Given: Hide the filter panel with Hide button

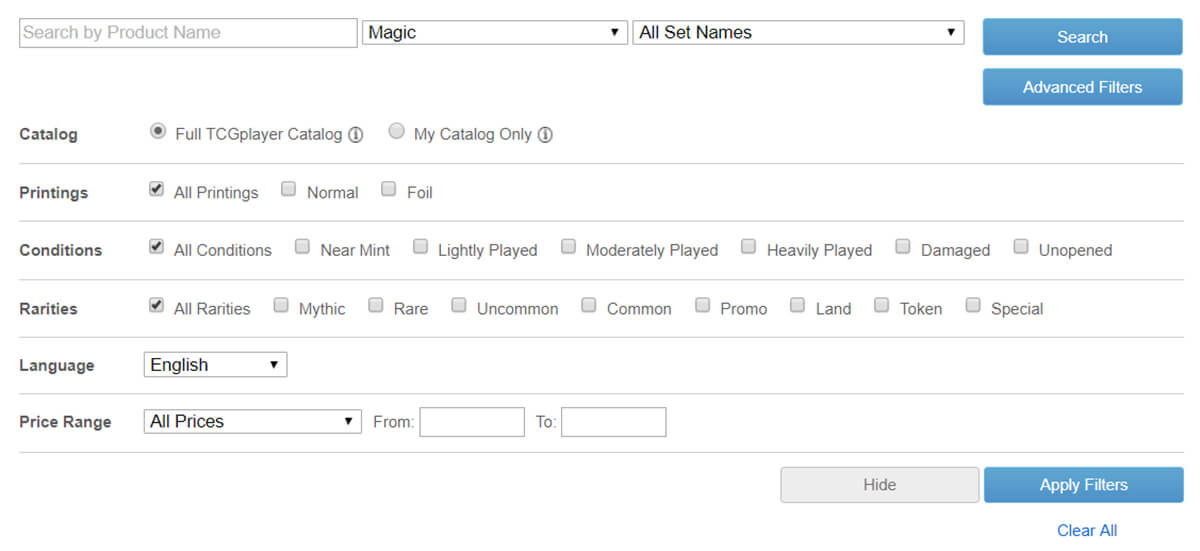Looking at the screenshot, I should coord(879,485).
